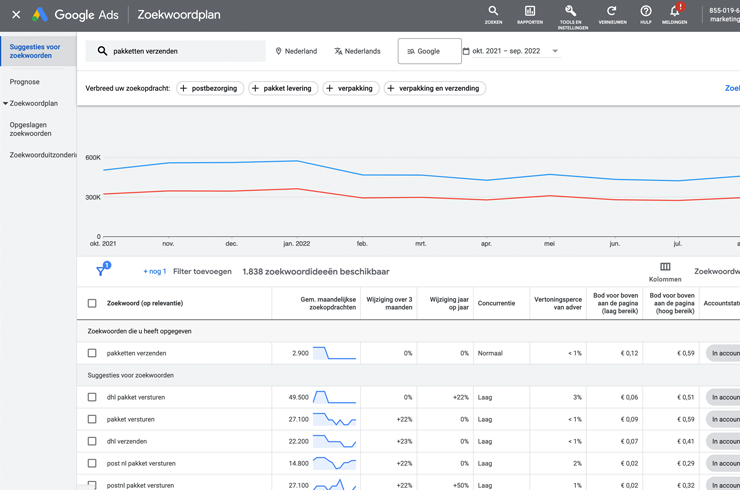Image resolution: width=740 pixels, height=490 pixels.
Task: Open the date range dropdown arrow
Action: coord(555,51)
